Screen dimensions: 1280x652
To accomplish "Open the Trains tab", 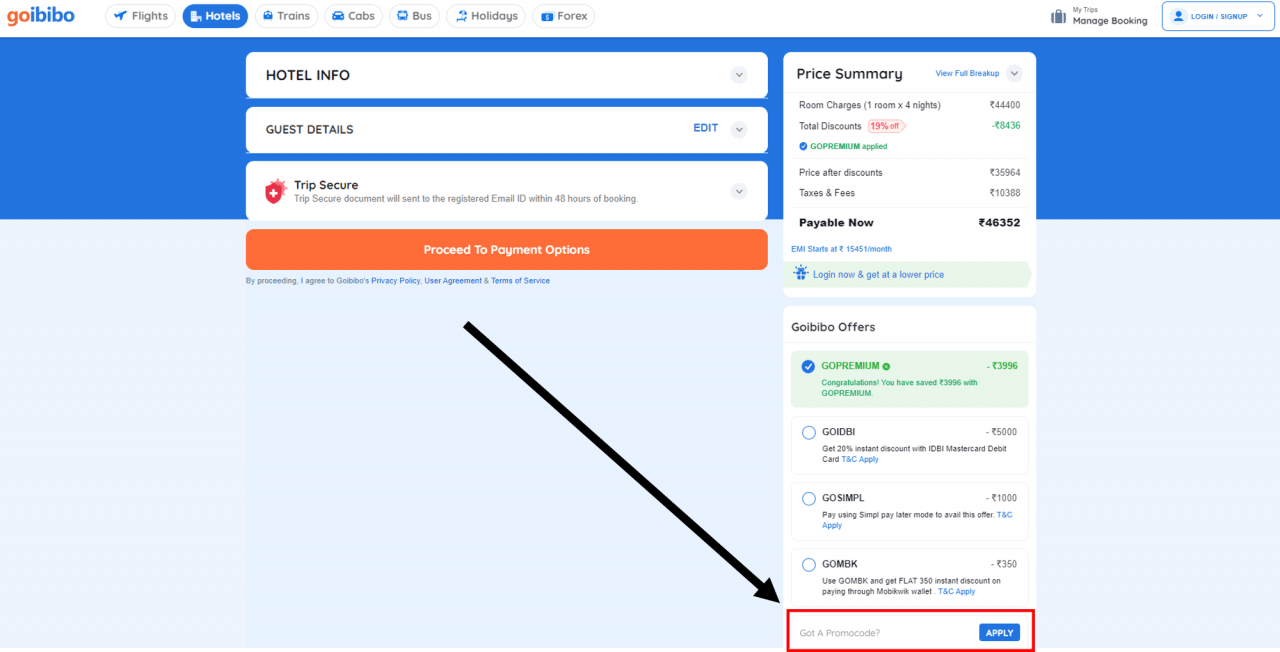I will (x=286, y=16).
